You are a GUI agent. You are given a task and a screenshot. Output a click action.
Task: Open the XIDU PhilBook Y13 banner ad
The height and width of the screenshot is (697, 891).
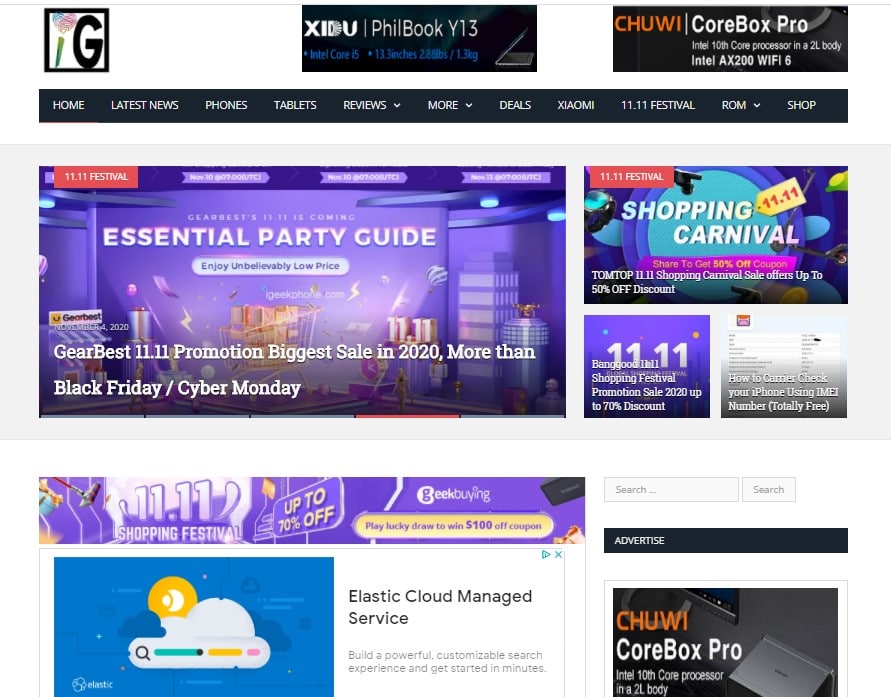coord(419,39)
